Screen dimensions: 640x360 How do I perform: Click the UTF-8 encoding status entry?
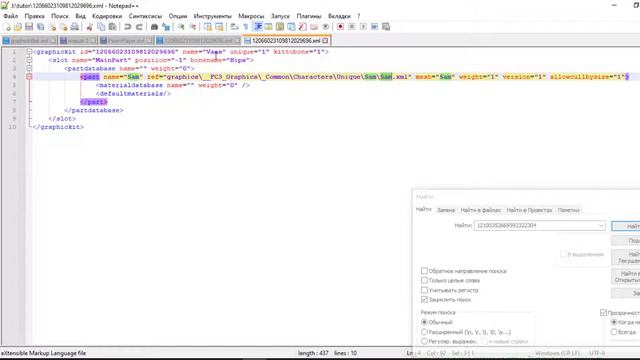[597, 353]
